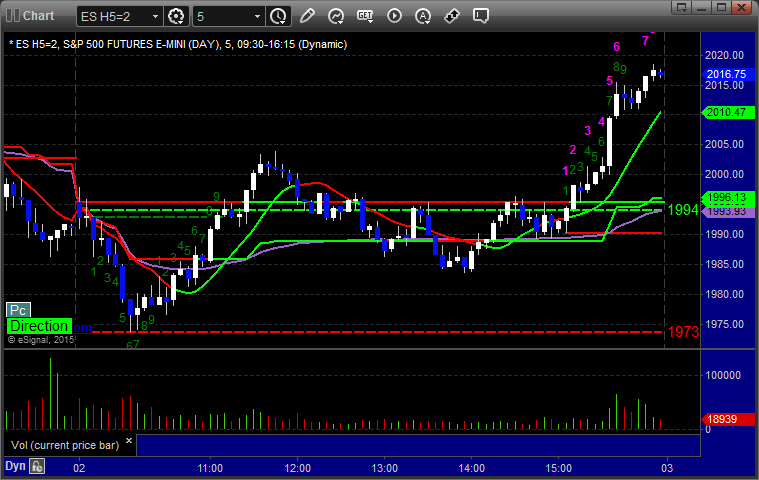Click the 2005.00 price axis label
Screen dimensions: 759x480
[x=724, y=144]
